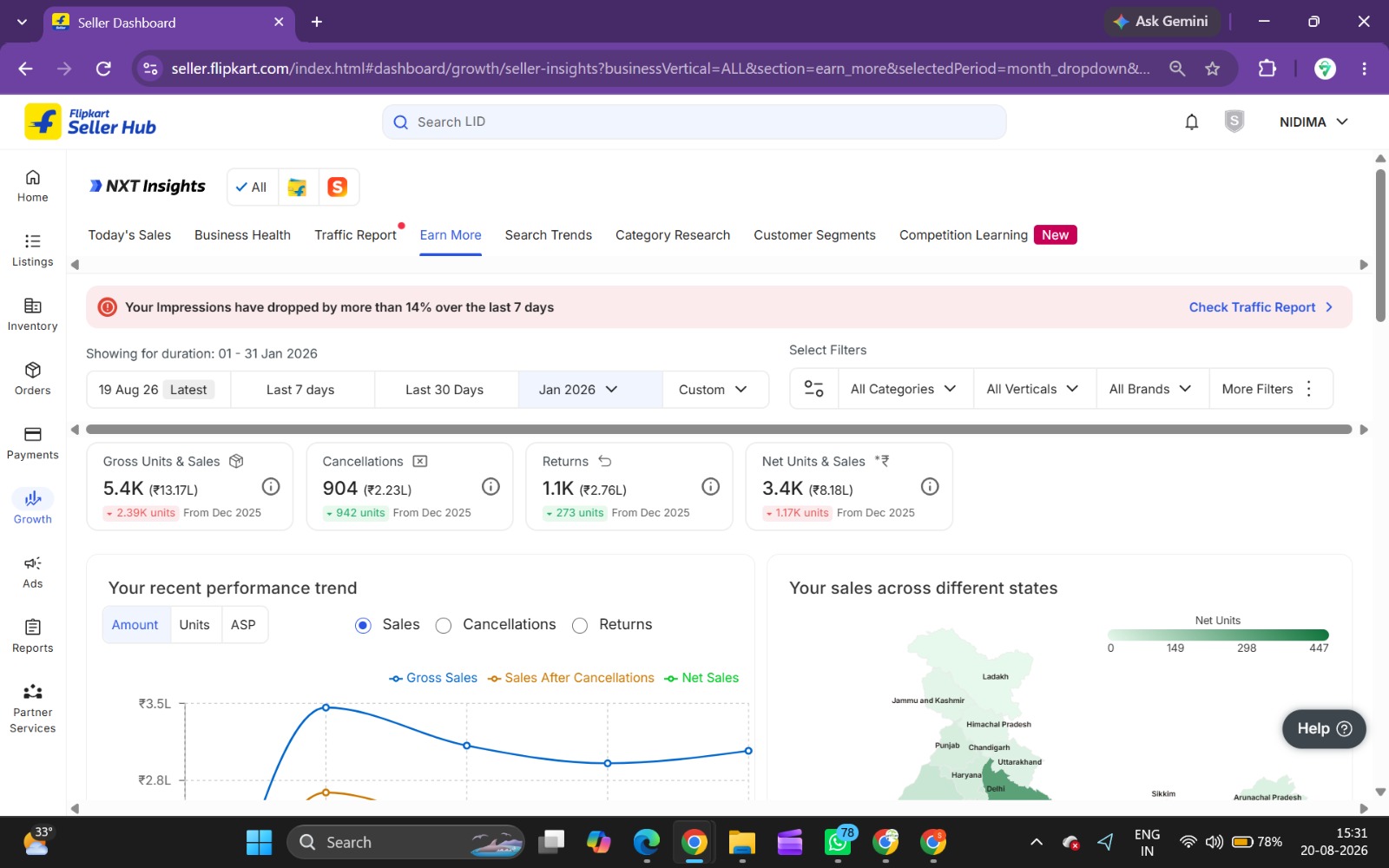The width and height of the screenshot is (1389, 868).
Task: Open the All Brands dropdown
Action: click(1150, 389)
